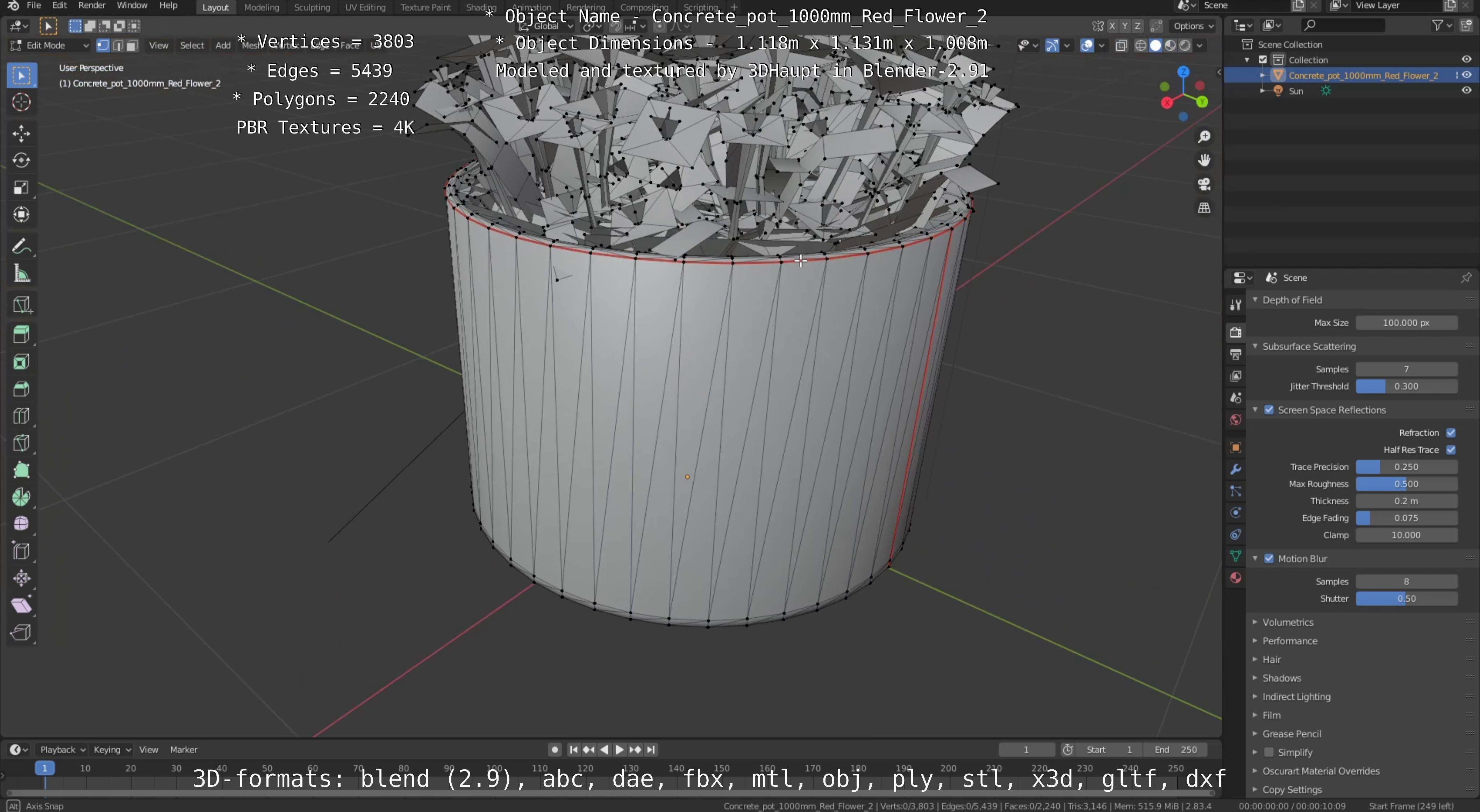Enable Screen Space Reflections checkbox
1480x812 pixels.
[x=1268, y=410]
